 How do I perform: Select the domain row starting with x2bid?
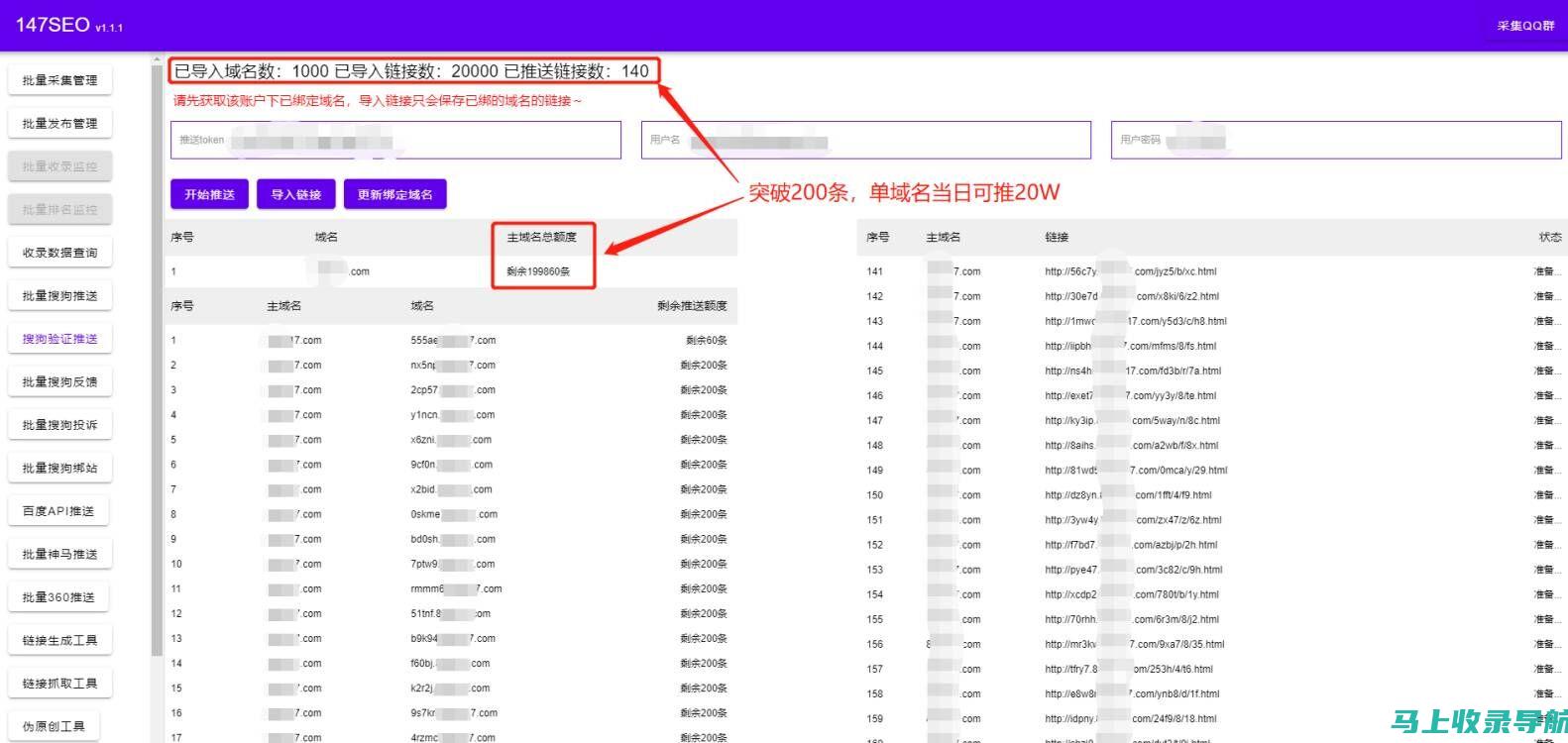pyautogui.click(x=451, y=489)
